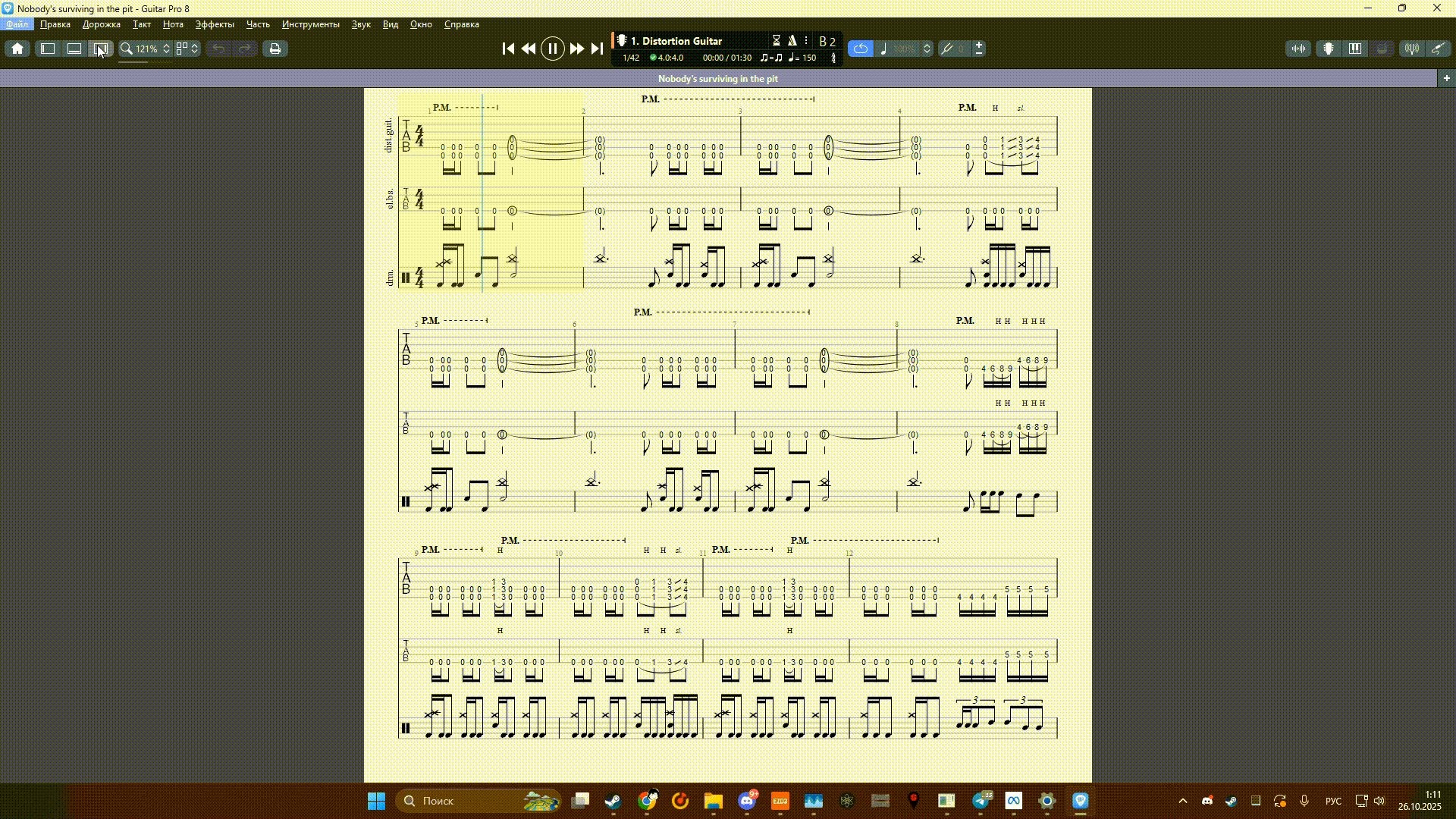Open the Дорожка menu

[101, 24]
